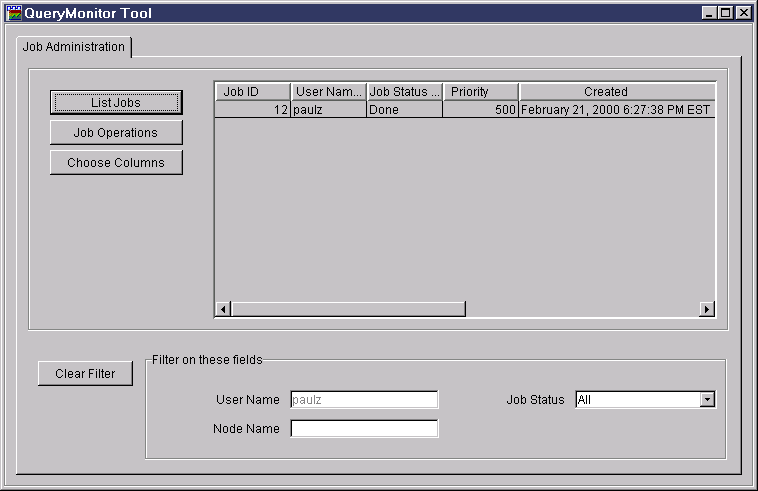
Task: Sort by the Job ID column header
Action: [253, 92]
